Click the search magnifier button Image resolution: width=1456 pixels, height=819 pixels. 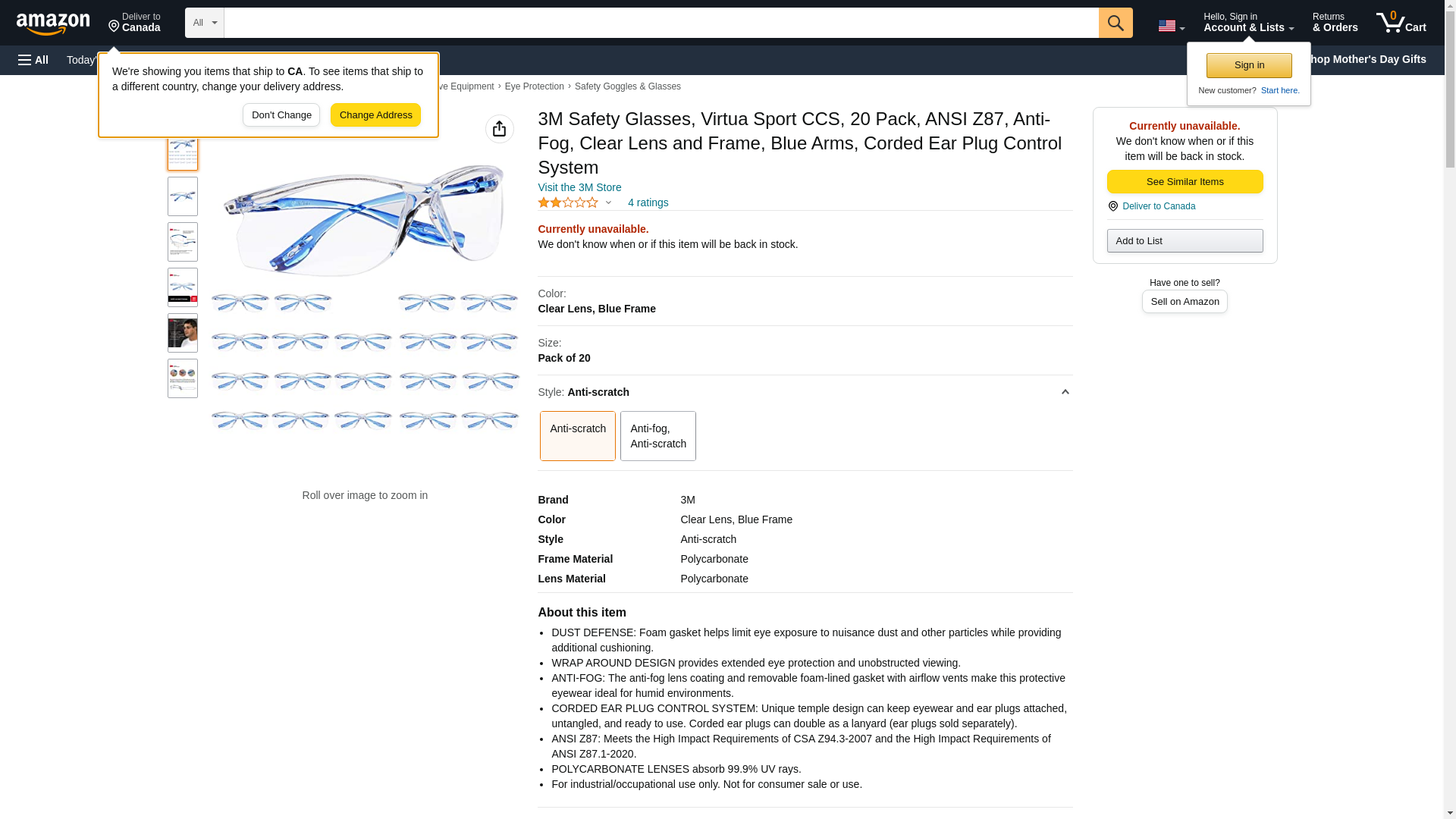(1115, 23)
